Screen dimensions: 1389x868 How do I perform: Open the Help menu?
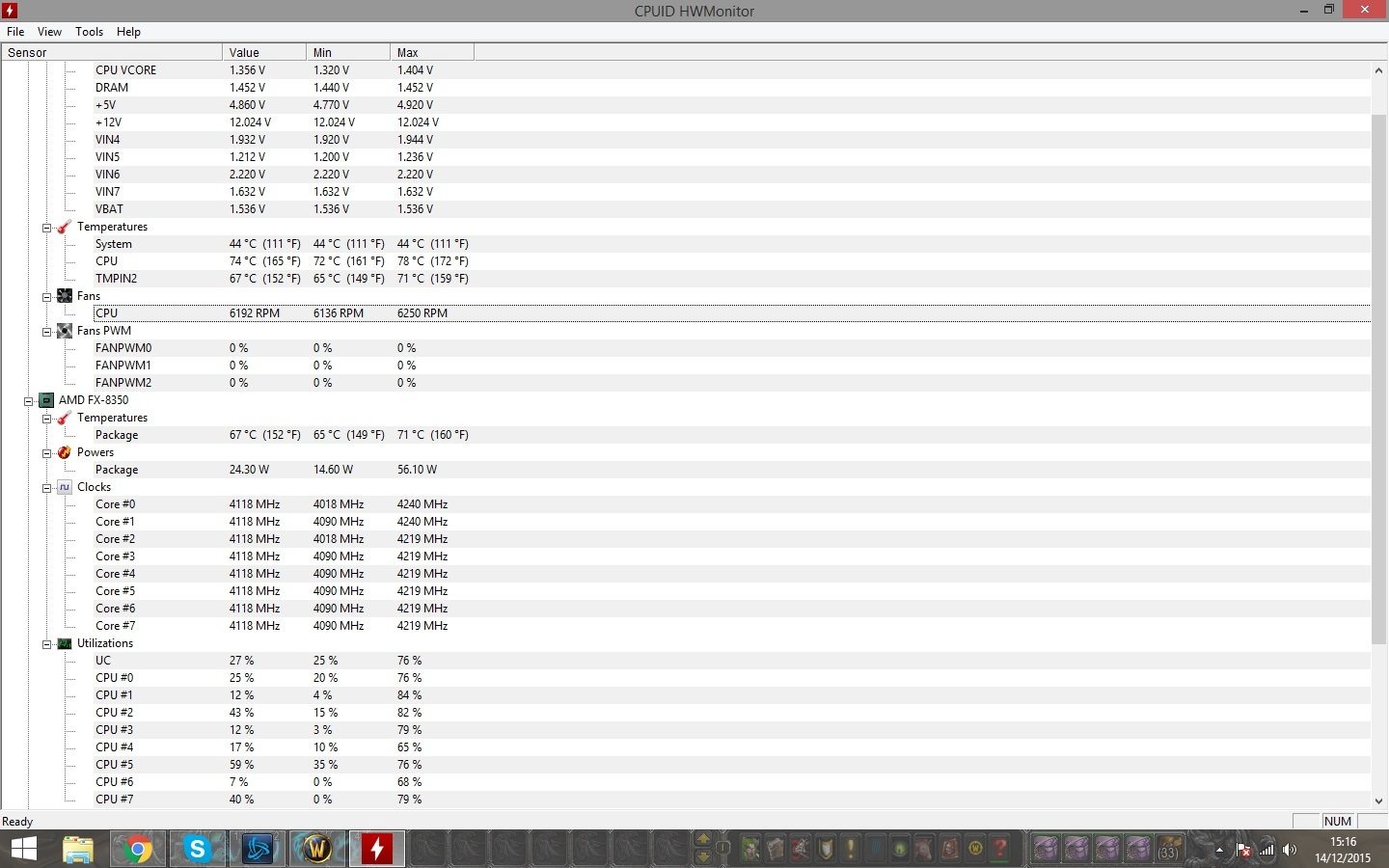(128, 32)
